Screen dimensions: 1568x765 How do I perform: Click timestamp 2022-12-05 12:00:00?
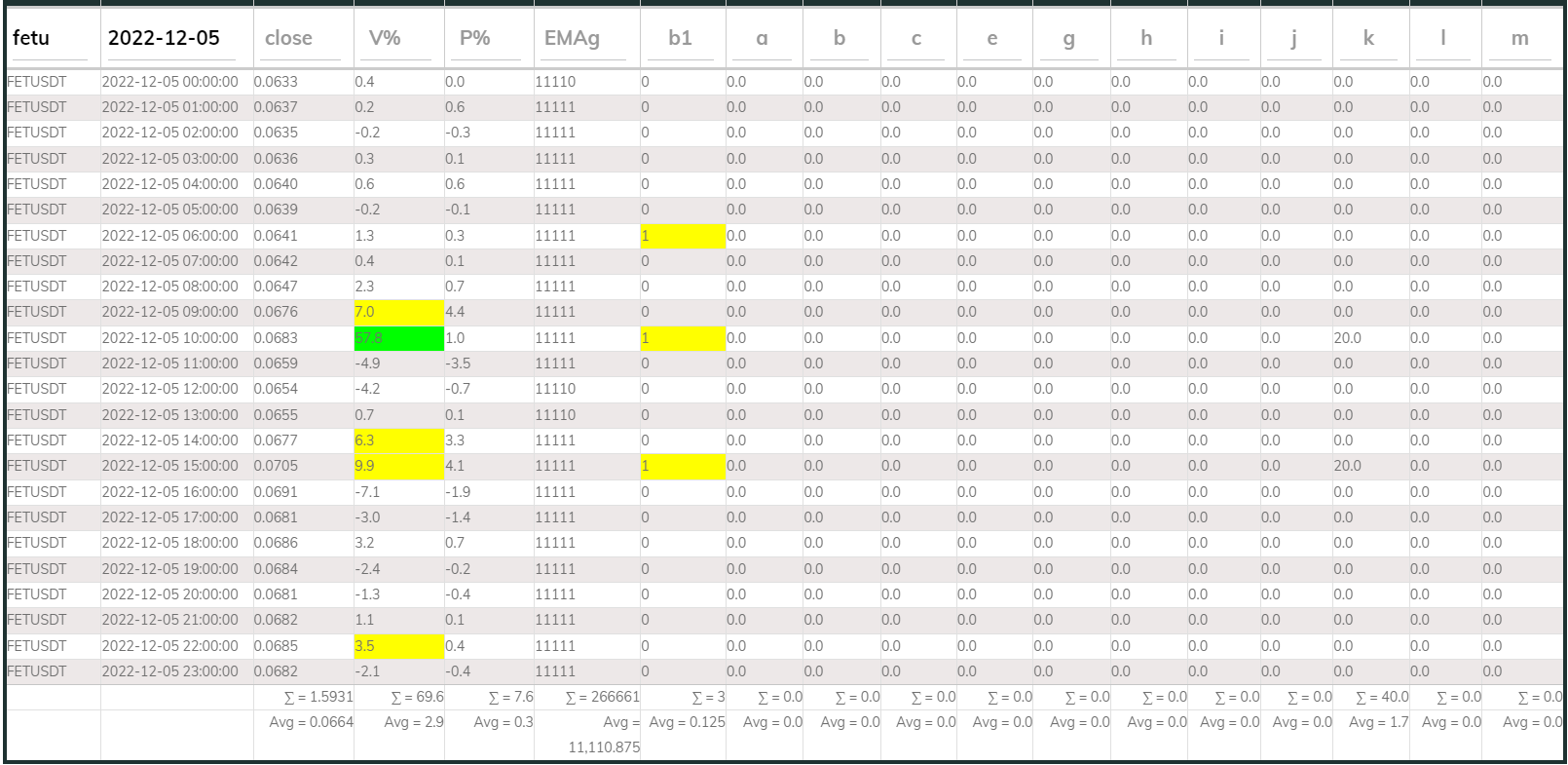(169, 389)
